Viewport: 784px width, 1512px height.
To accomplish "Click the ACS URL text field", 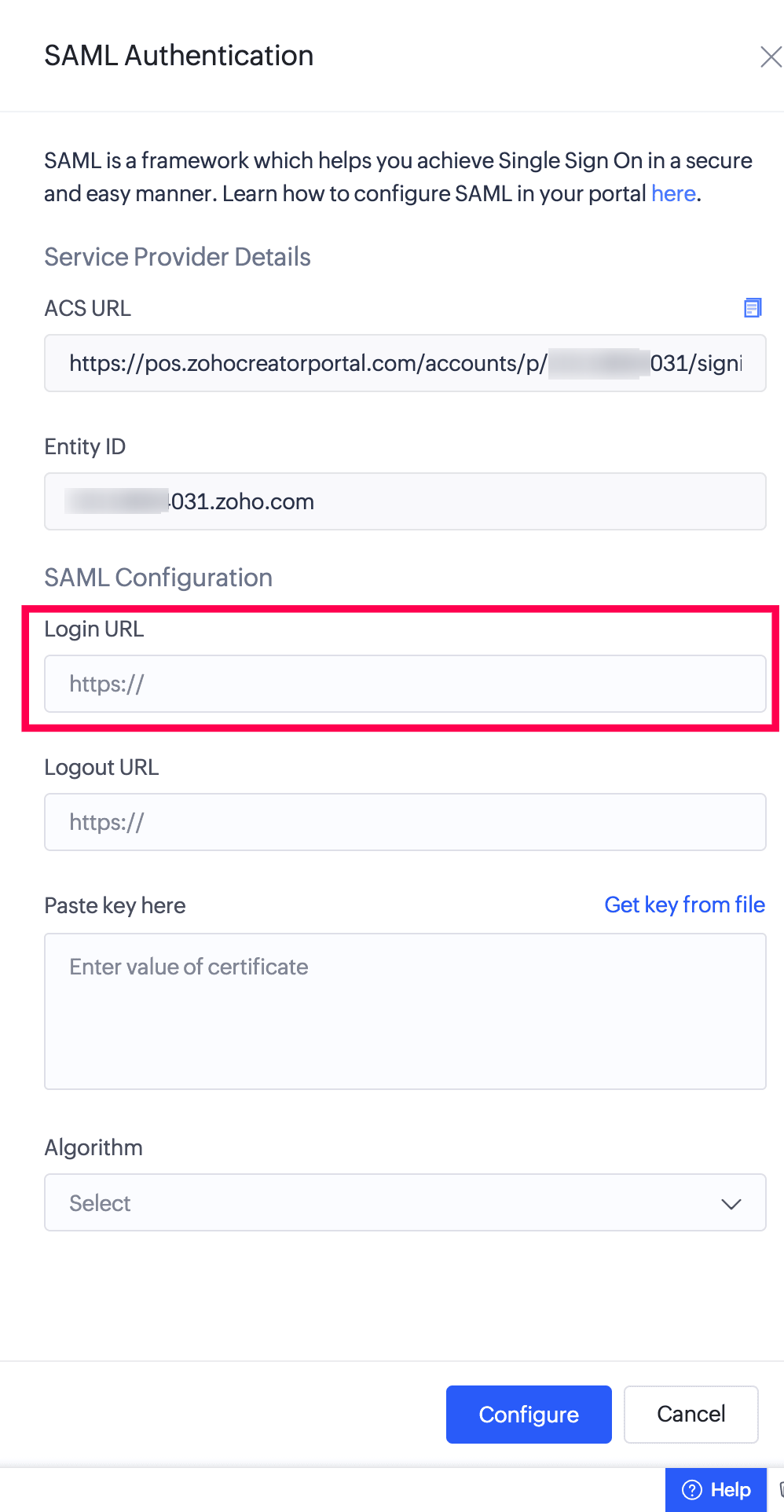I will coord(405,363).
